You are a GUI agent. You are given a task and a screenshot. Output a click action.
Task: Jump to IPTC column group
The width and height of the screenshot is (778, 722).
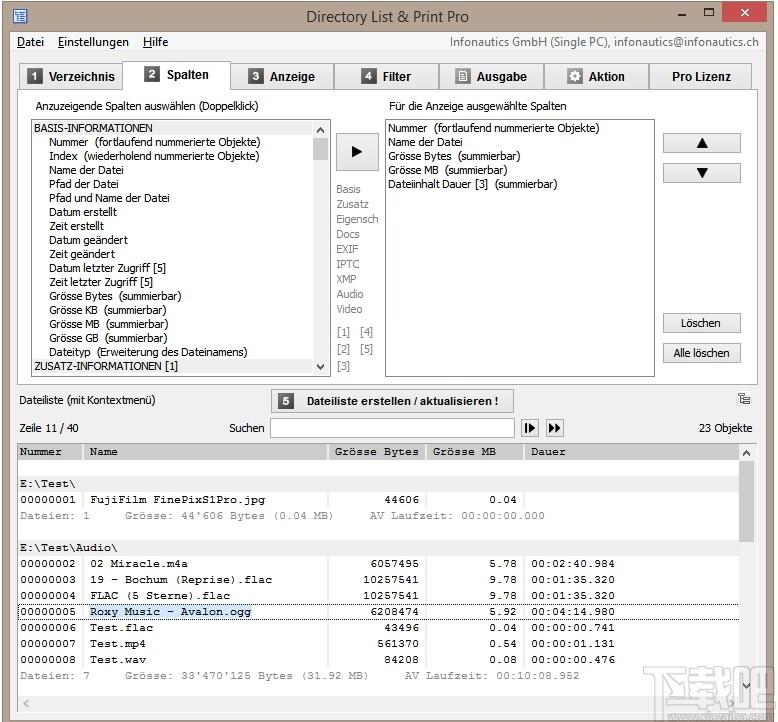pos(348,264)
